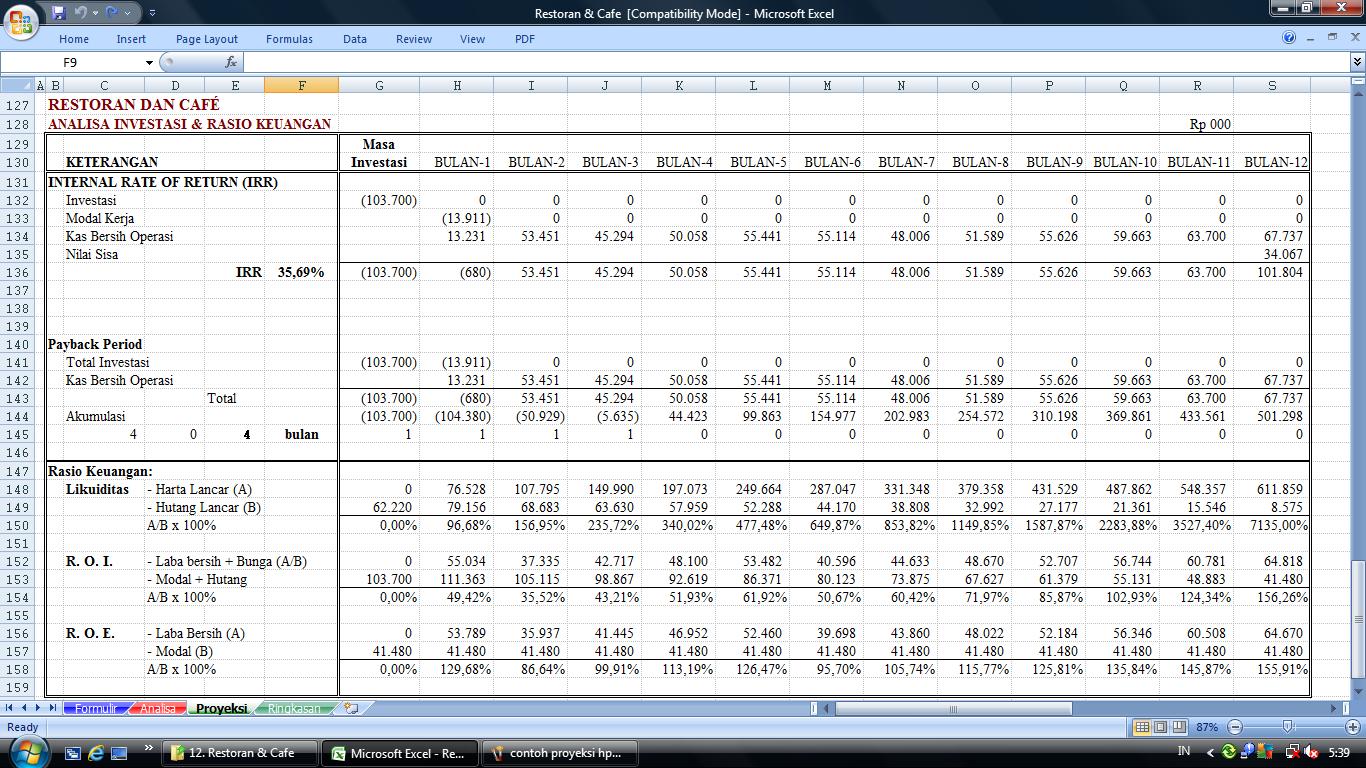Viewport: 1366px width, 768px height.
Task: Select row 145 header
Action: [17, 434]
